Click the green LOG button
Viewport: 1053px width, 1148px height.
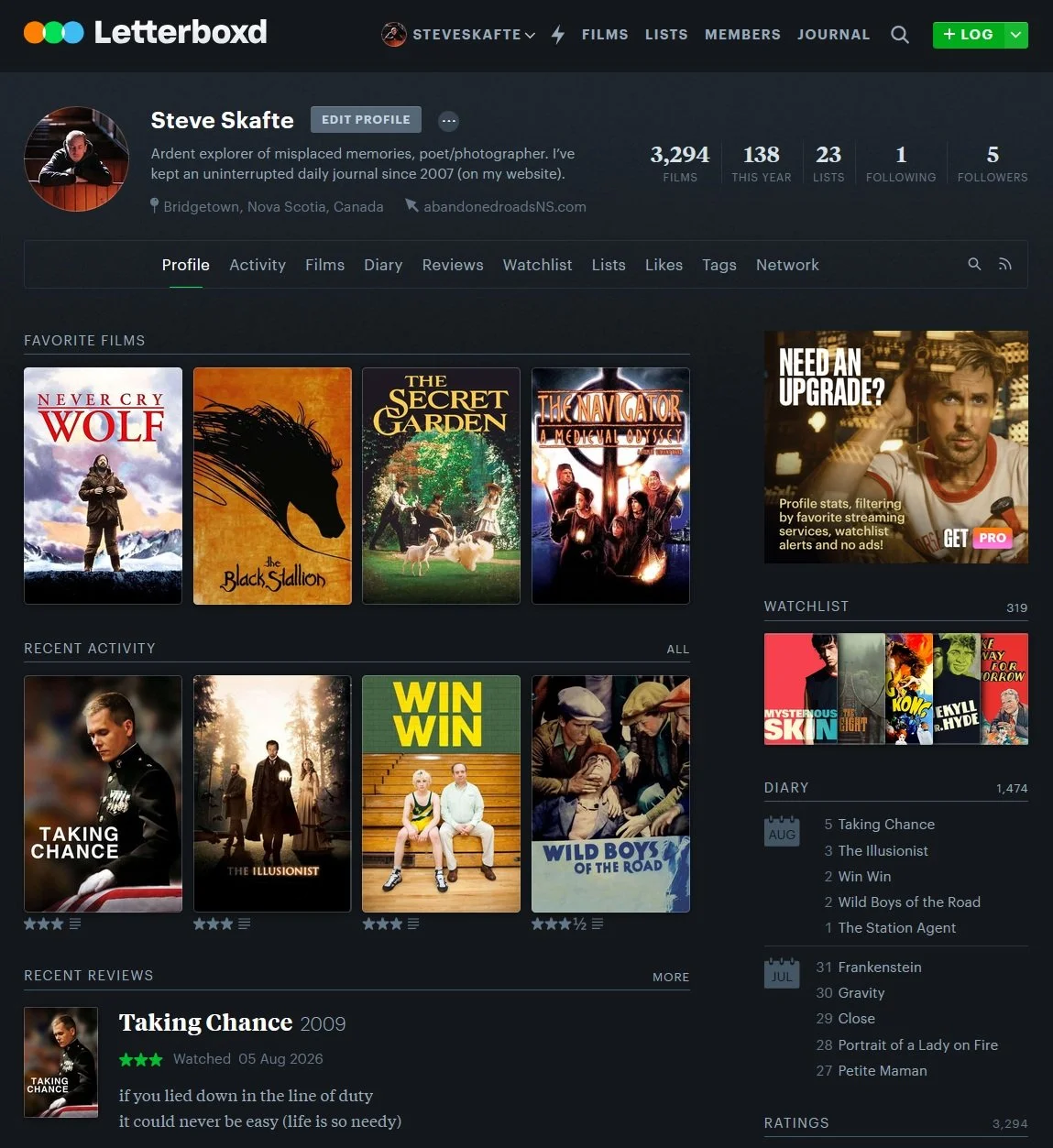pyautogui.click(x=968, y=35)
